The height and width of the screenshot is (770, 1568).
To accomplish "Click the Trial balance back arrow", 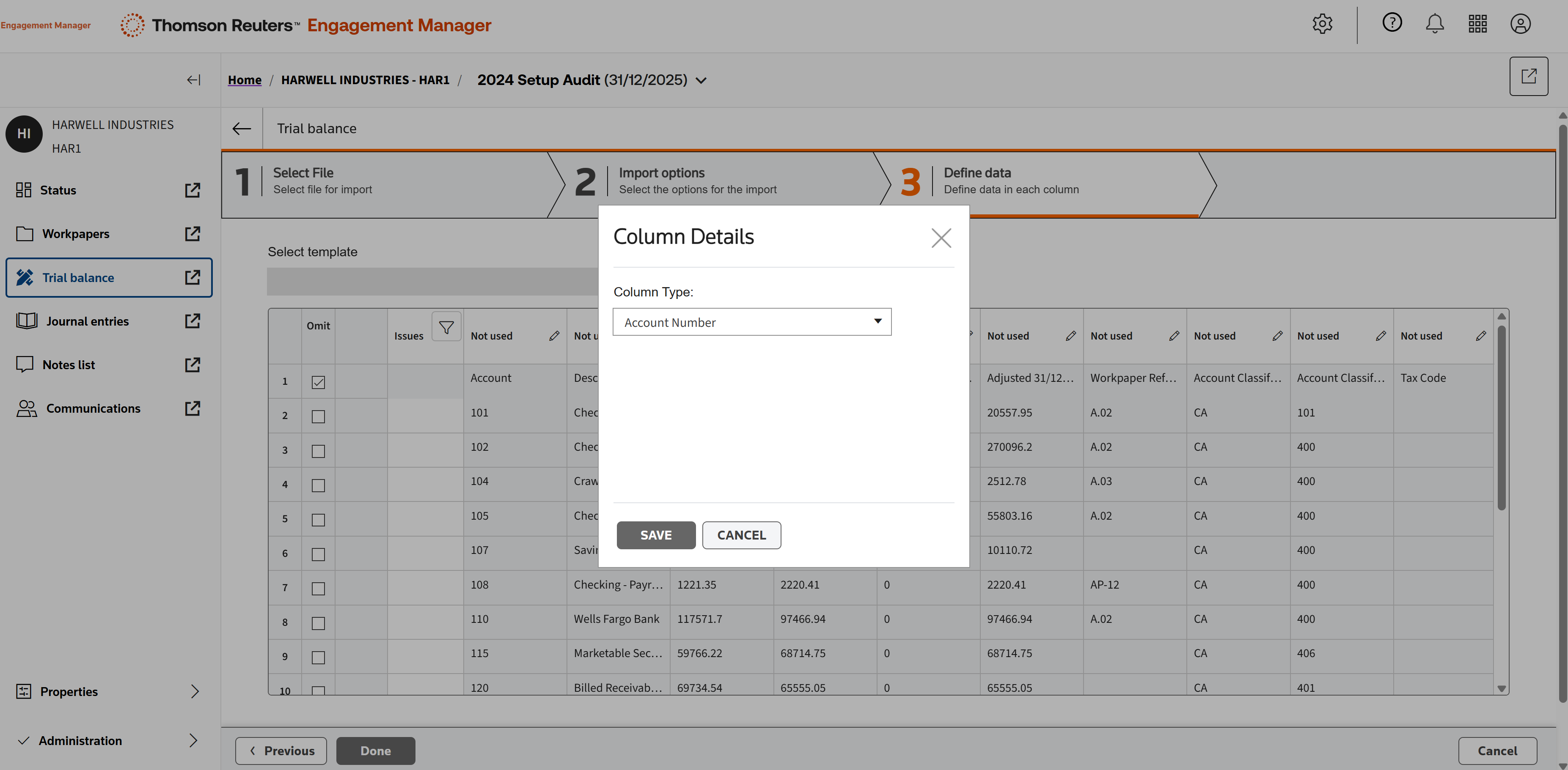I will [242, 129].
